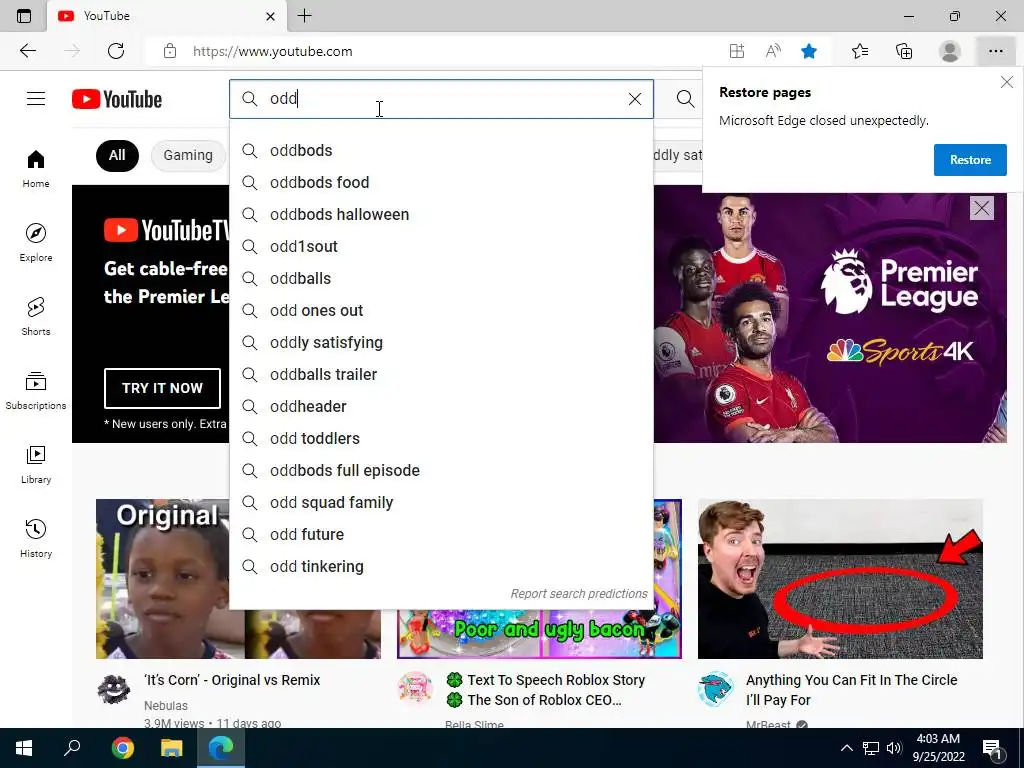The image size is (1024, 768).
Task: Close the Premier League ad banner
Action: click(982, 208)
